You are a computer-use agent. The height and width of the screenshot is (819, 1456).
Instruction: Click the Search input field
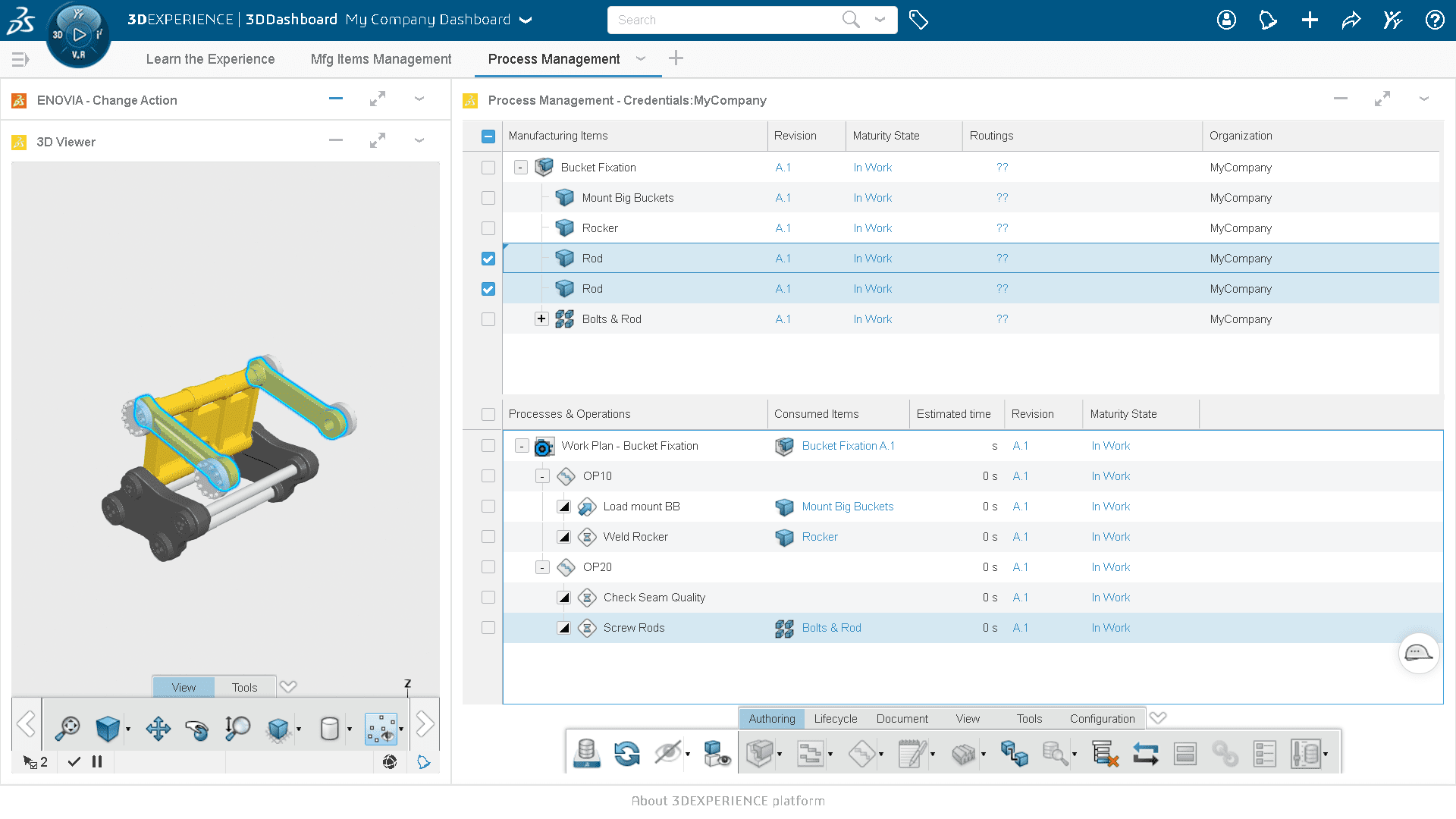(x=729, y=19)
